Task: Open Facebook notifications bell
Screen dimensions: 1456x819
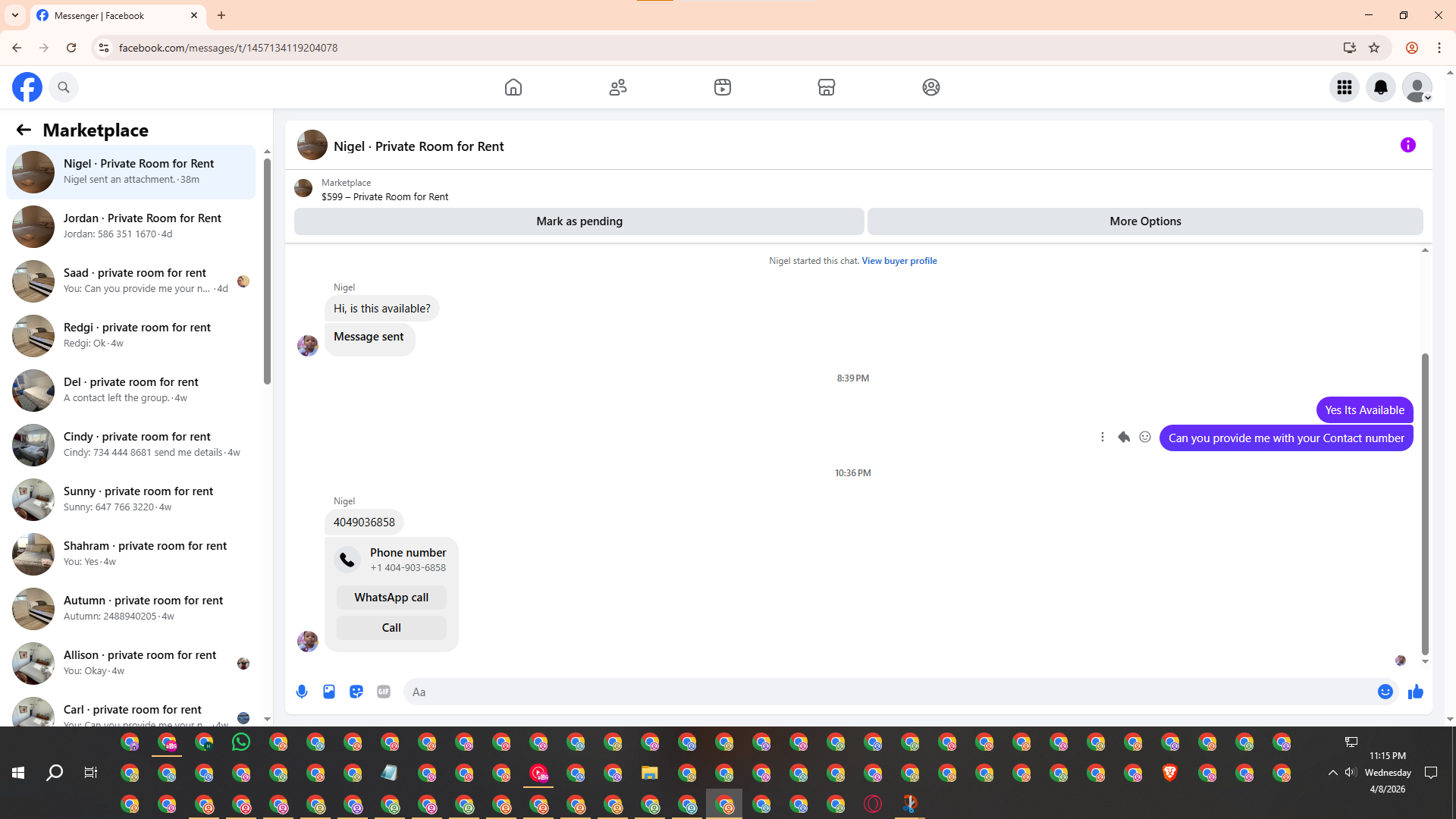Action: coord(1380,87)
